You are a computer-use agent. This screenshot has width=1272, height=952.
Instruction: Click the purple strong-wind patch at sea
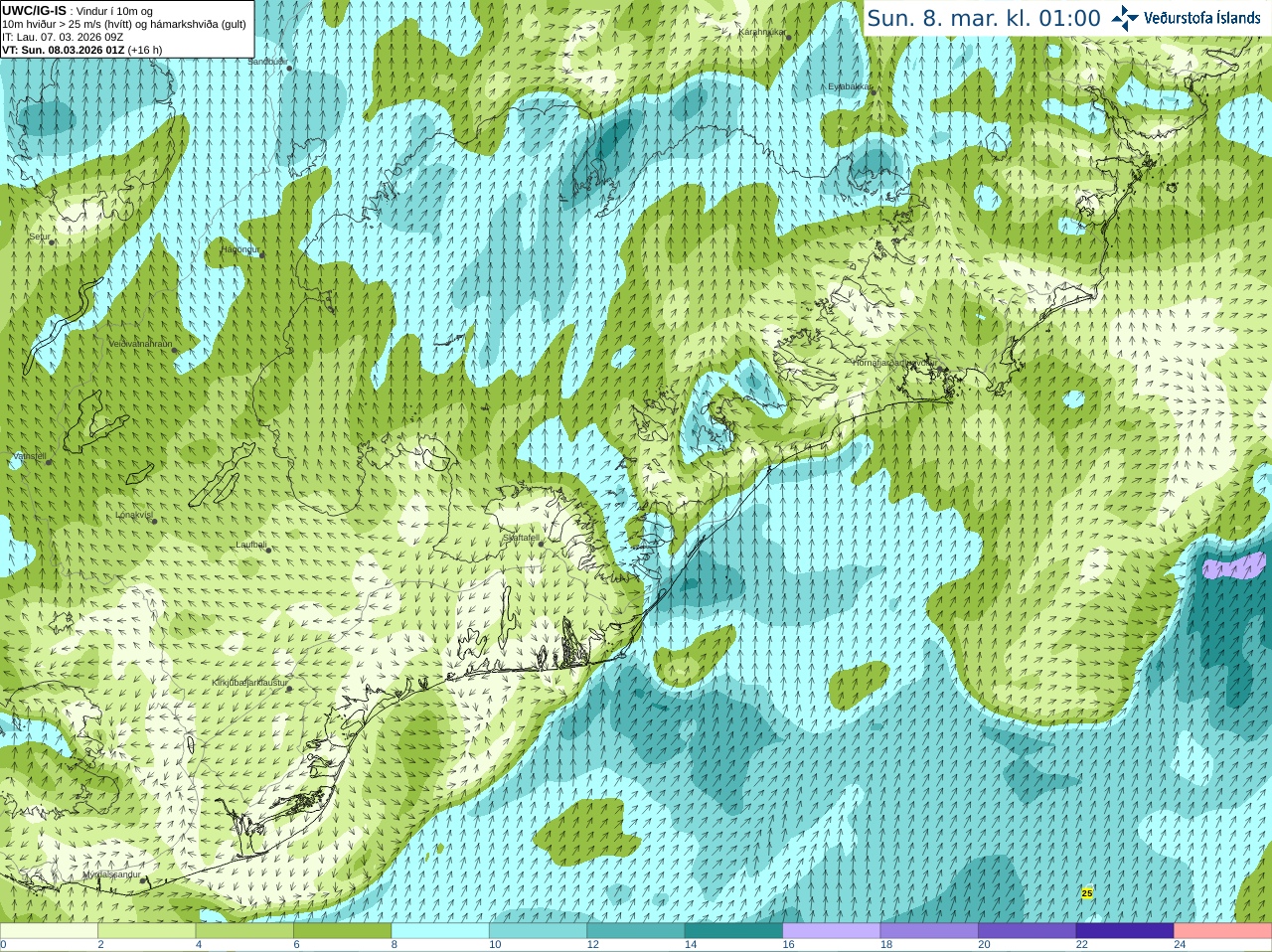coord(1233,567)
